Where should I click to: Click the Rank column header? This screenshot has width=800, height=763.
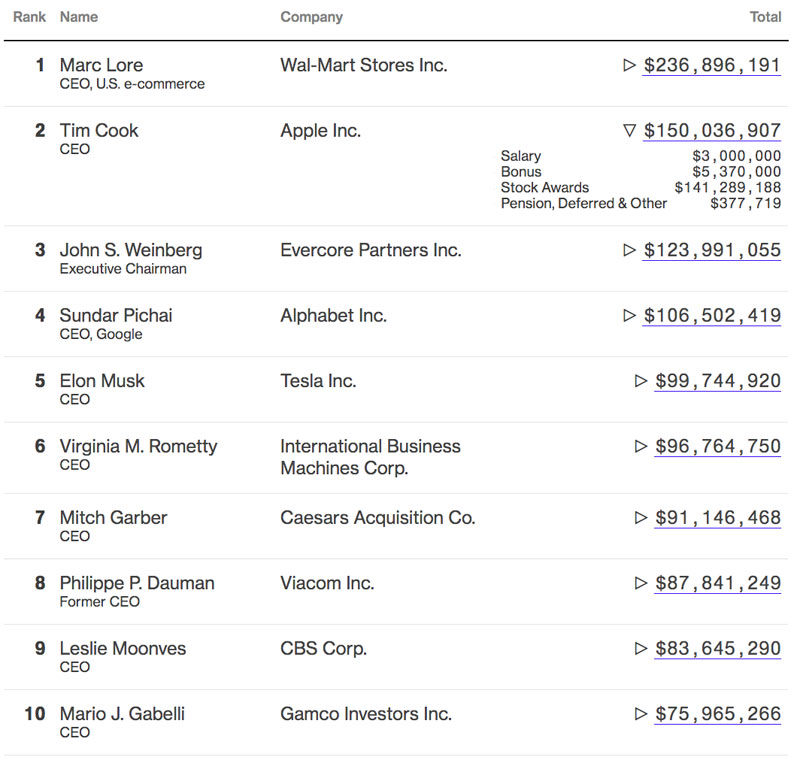pos(30,17)
